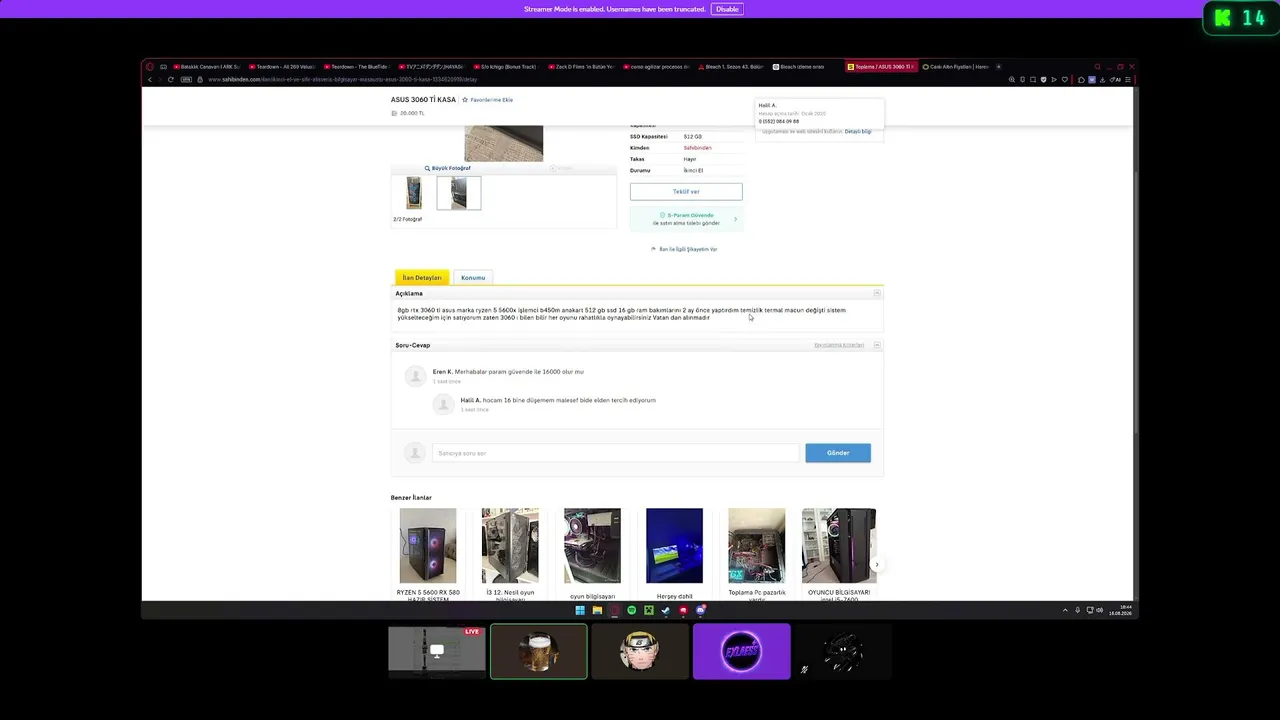
Task: Open the Yayınlanma Kriterleri link
Action: point(839,345)
